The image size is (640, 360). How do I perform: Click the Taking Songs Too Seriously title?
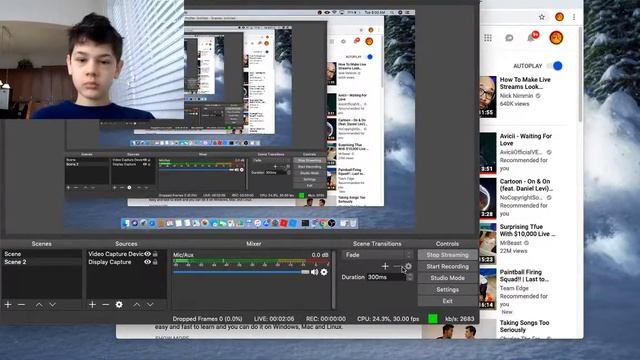click(x=524, y=326)
